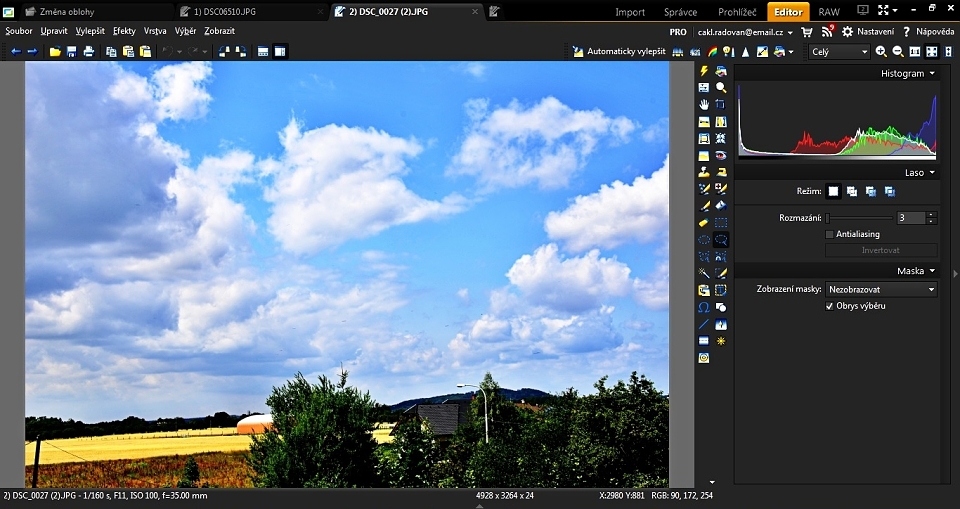
Task: Open the shopping cart icon
Action: click(x=807, y=32)
